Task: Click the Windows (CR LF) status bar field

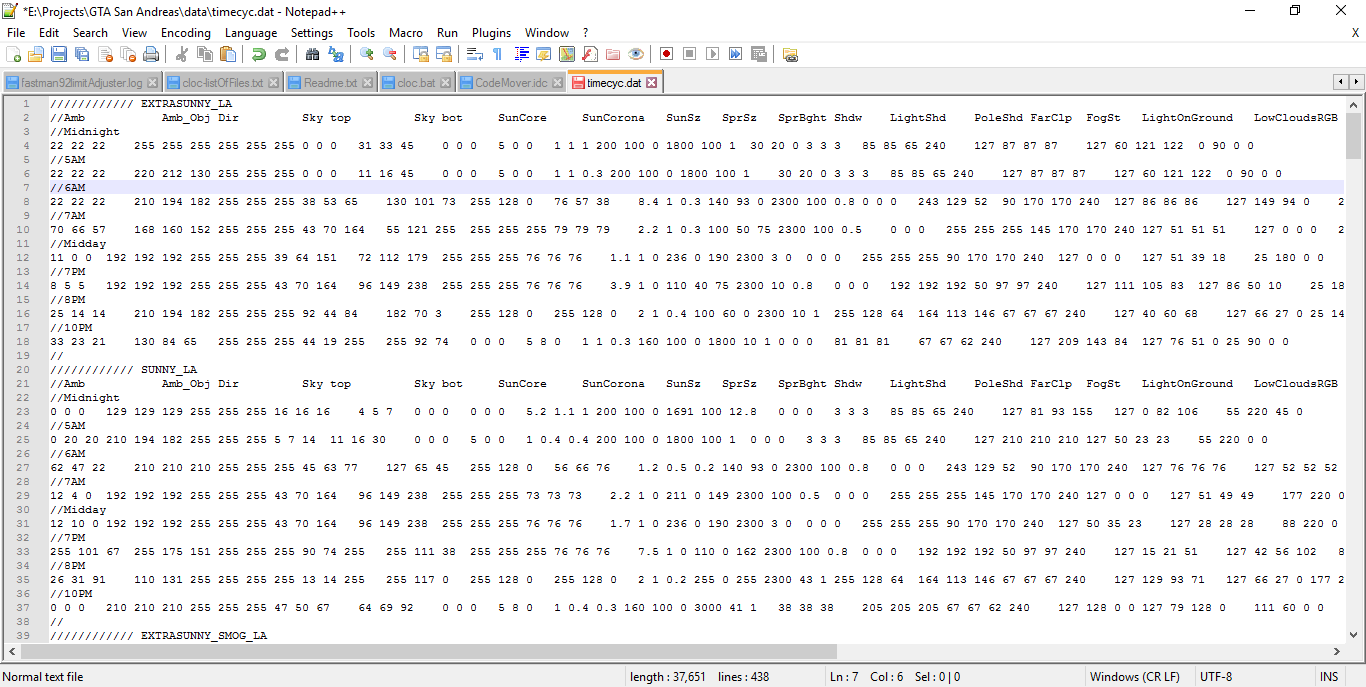Action: tap(1134, 677)
